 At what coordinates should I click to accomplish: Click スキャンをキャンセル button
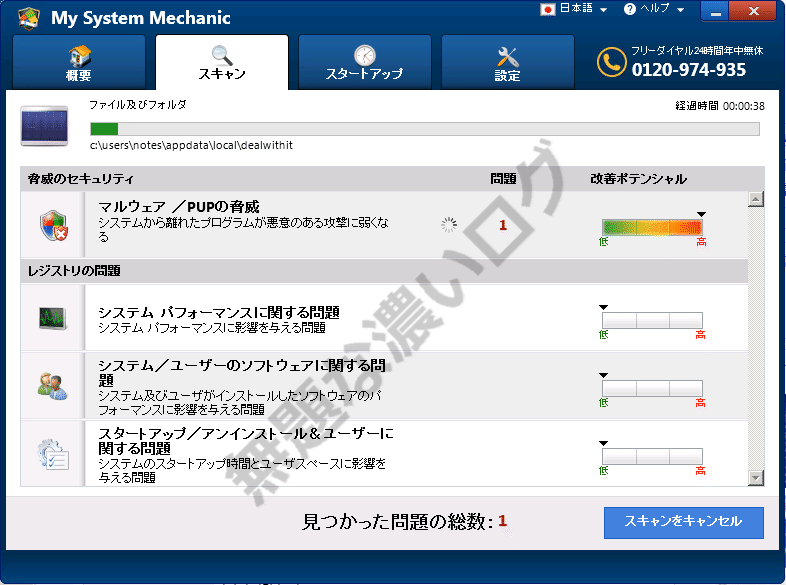tap(684, 522)
